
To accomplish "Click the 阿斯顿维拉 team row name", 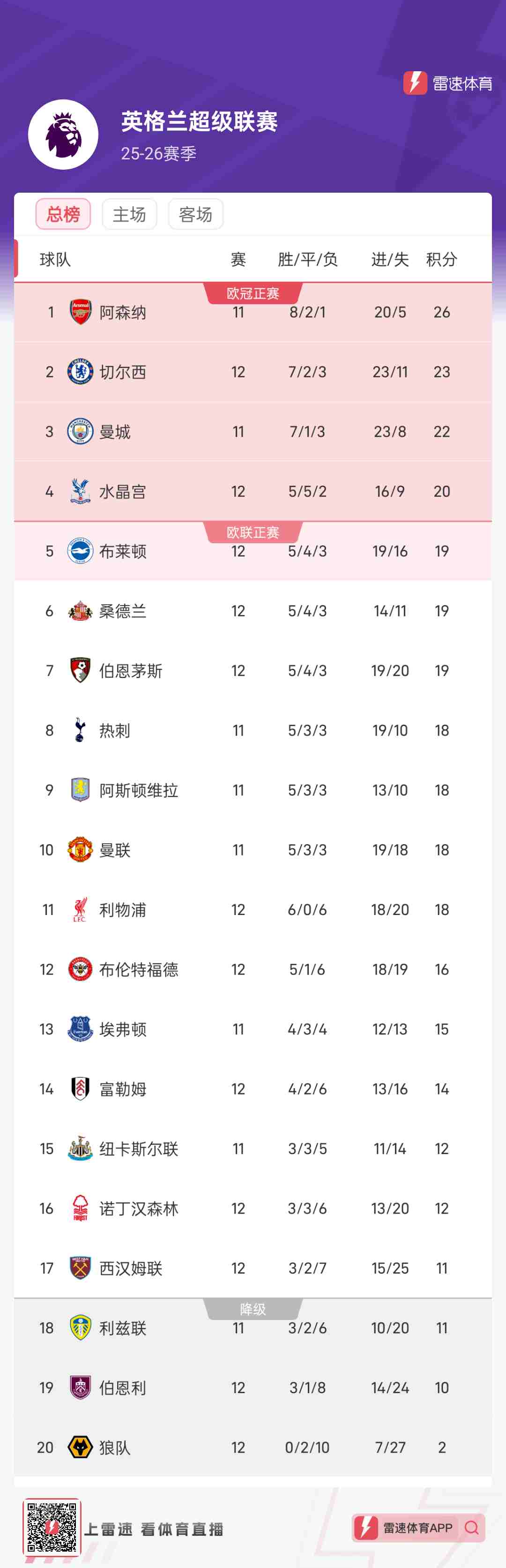I will click(x=139, y=790).
